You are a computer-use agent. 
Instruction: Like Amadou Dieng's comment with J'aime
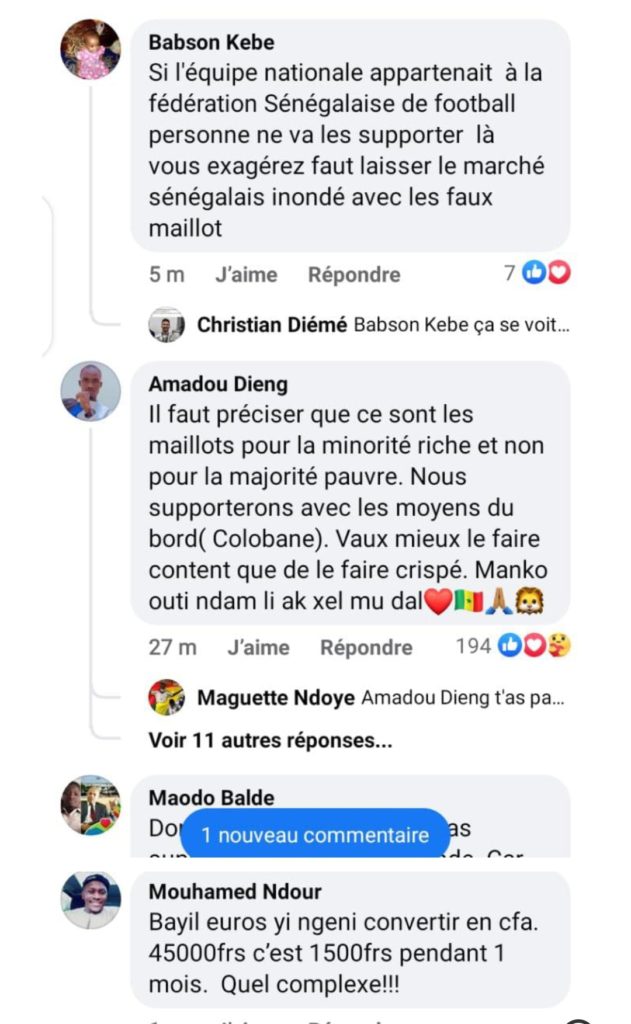[258, 647]
